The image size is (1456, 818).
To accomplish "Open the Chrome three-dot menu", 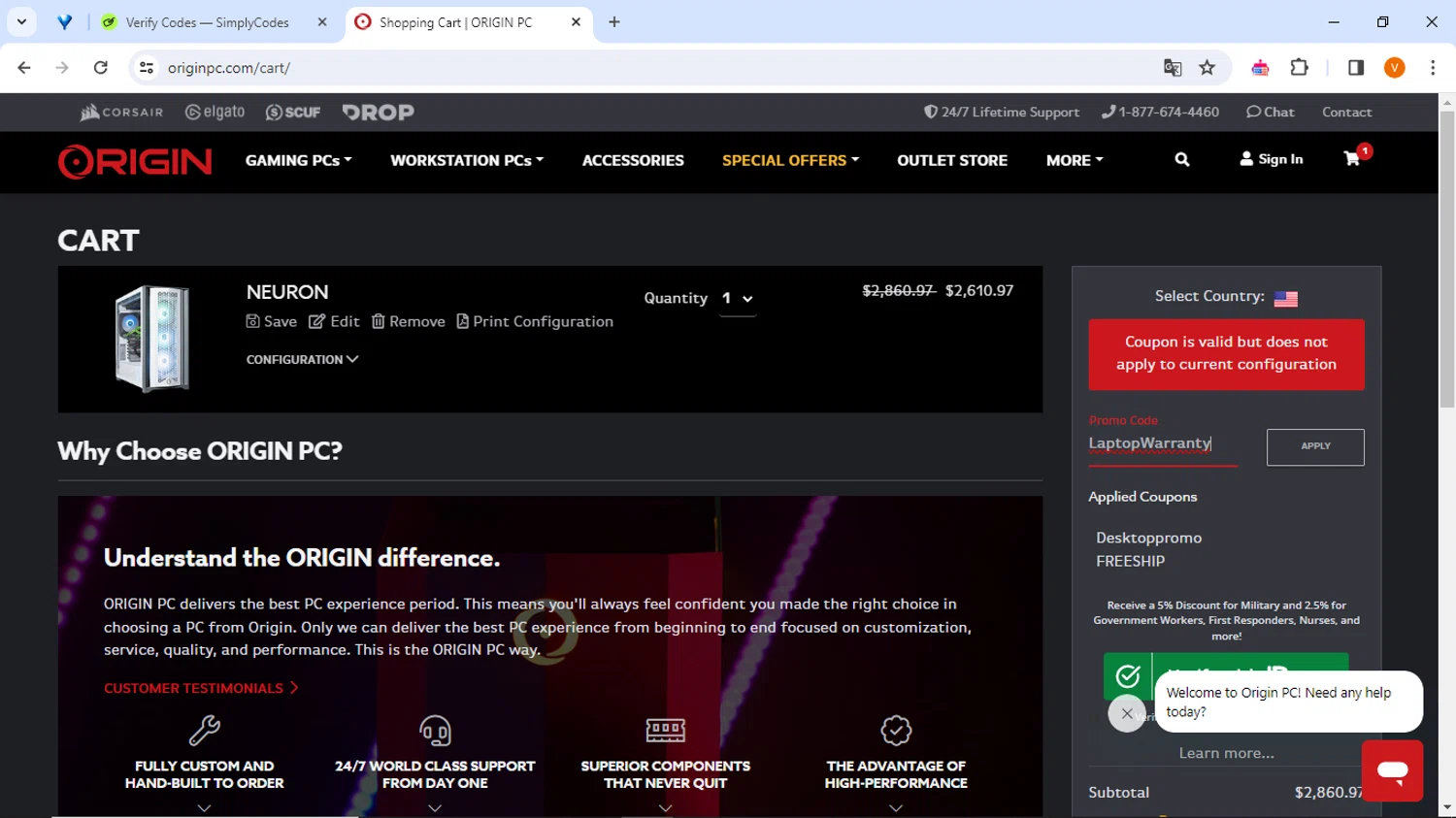I will (1433, 68).
